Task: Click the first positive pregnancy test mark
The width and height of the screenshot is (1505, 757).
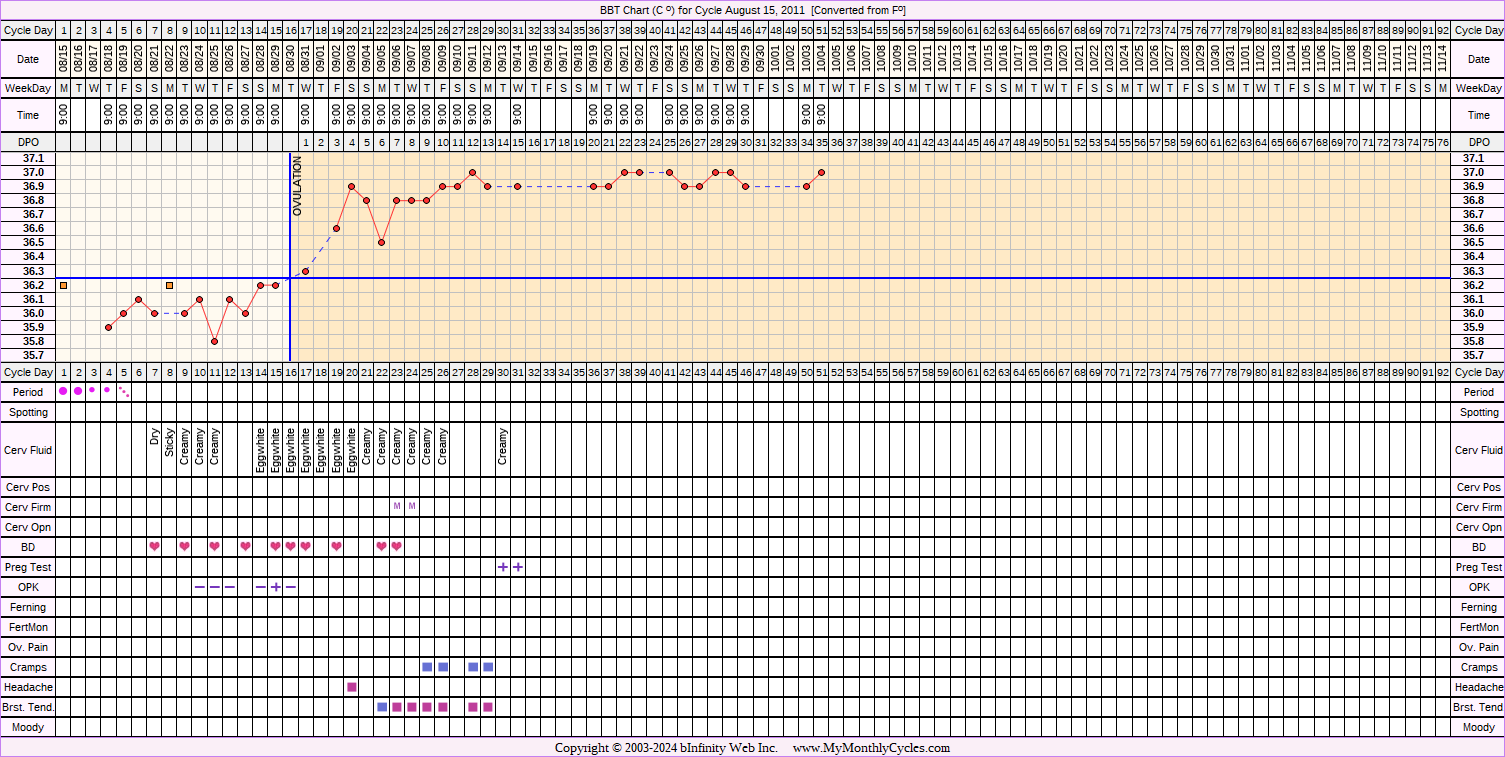Action: click(x=503, y=567)
